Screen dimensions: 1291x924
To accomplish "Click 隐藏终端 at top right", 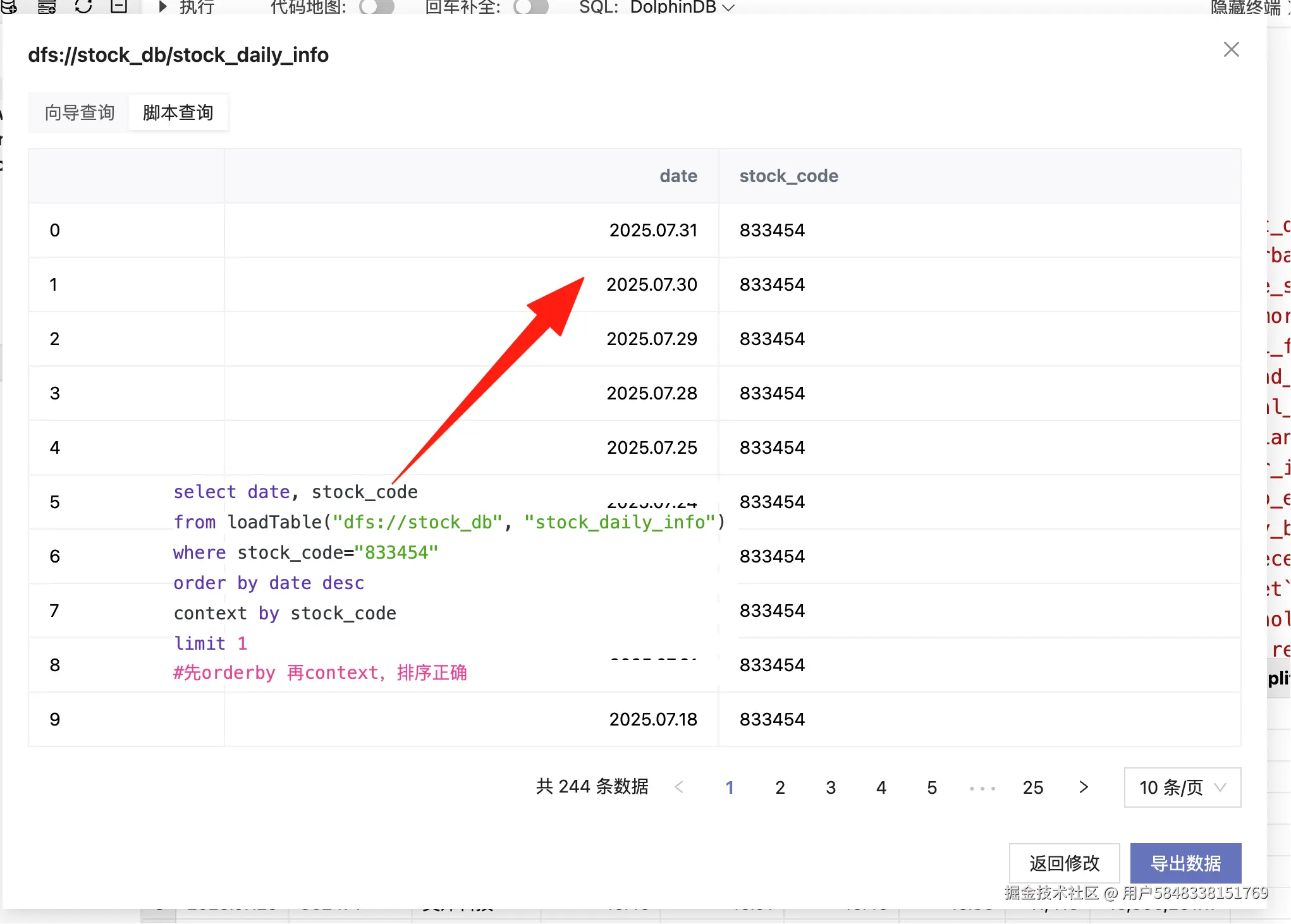I will (1245, 7).
